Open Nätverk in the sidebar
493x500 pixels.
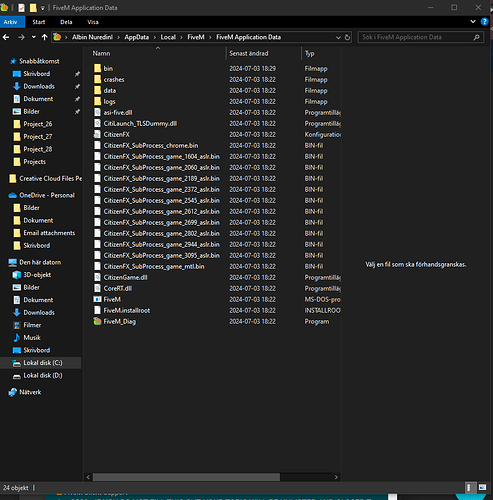(30, 392)
